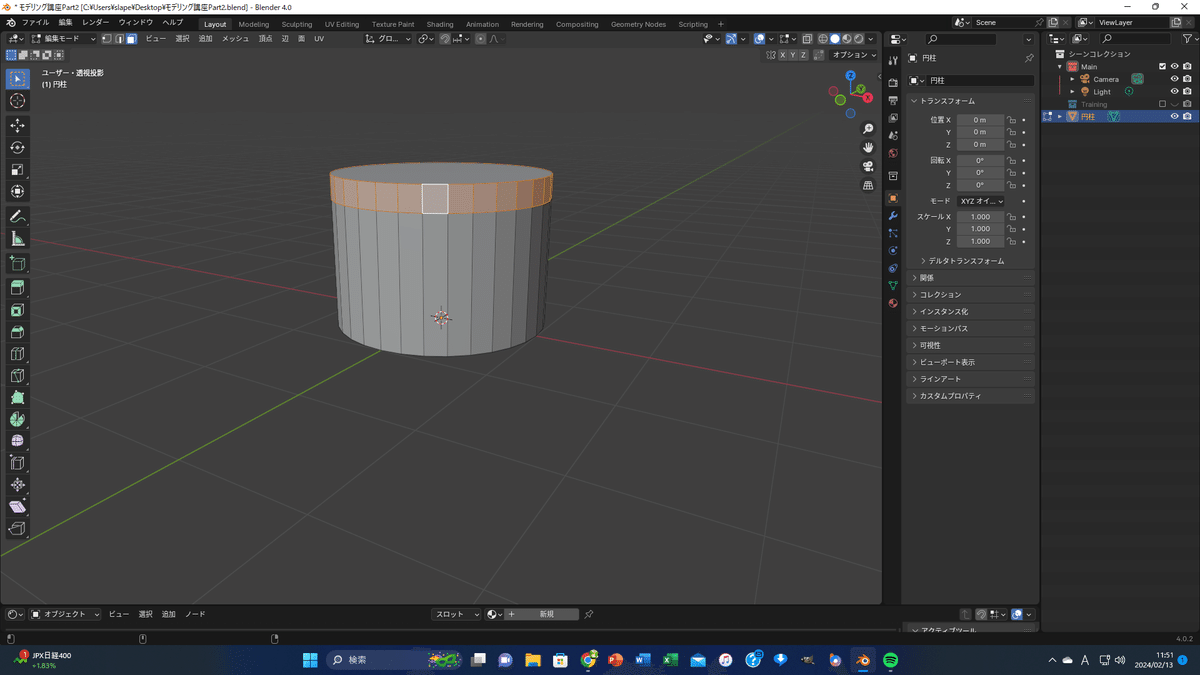Viewport: 1200px width, 675px height.
Task: Open the transform orientation dropdown
Action: click(x=387, y=39)
